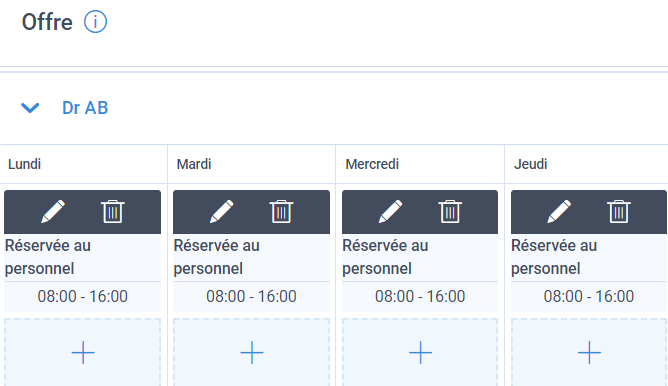Edit Mercredi slot with the pencil icon
Viewport: 668px width, 386px height.
click(390, 211)
